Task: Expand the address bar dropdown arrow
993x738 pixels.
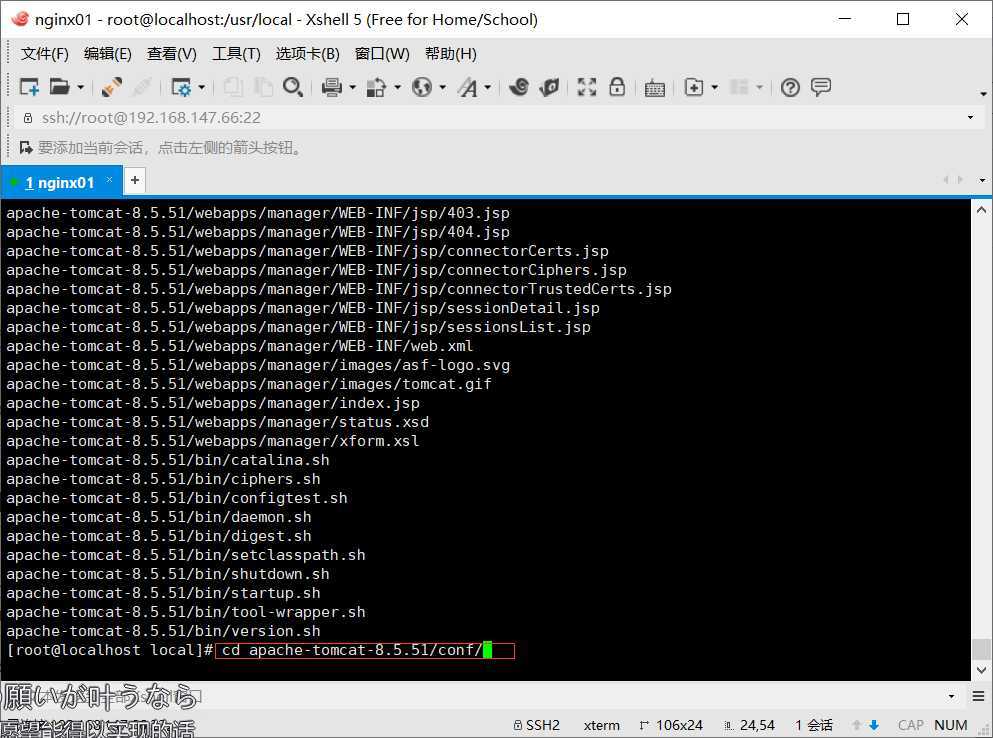Action: tap(970, 118)
